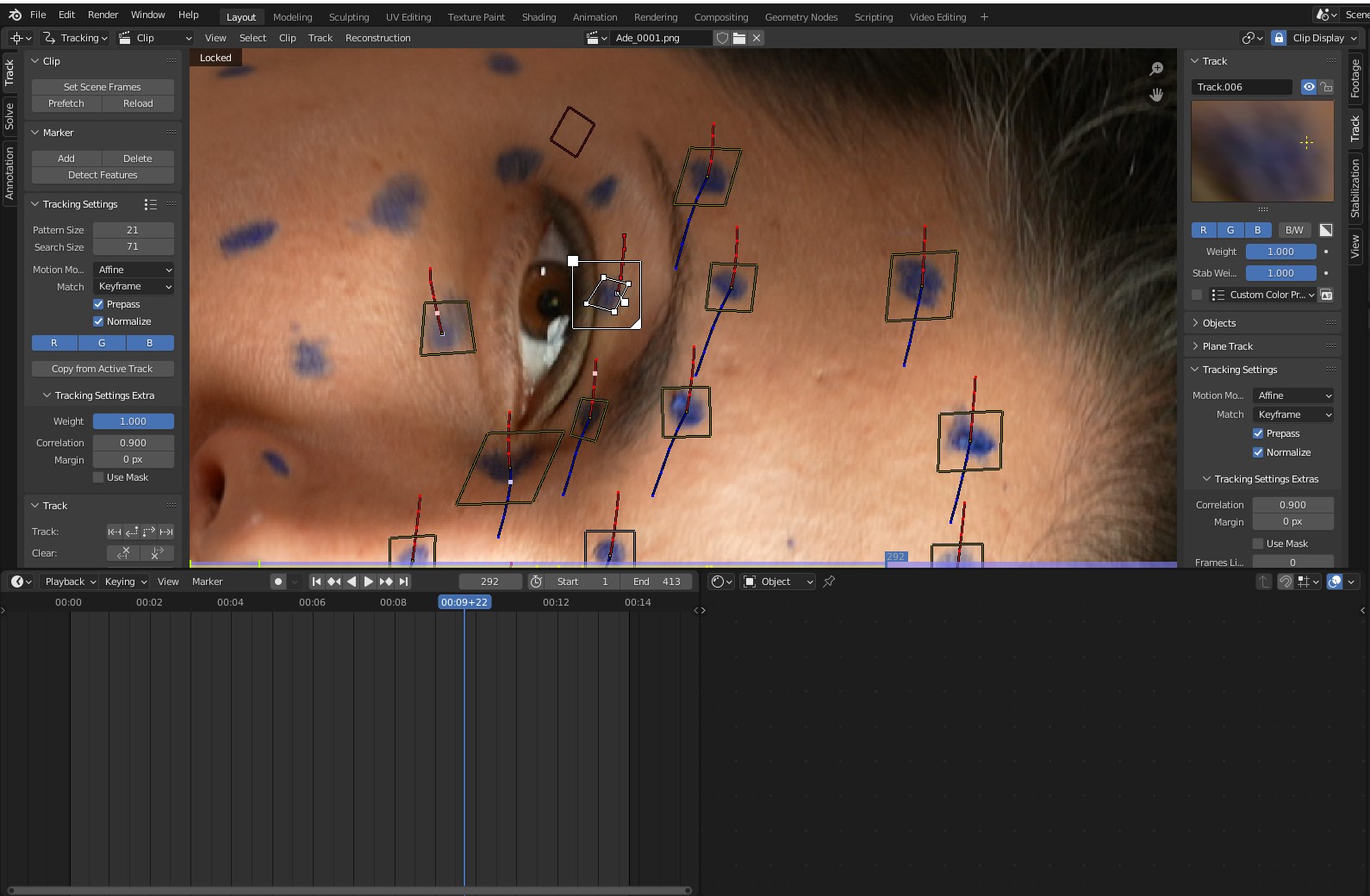Click the pin icon in properties header
The width and height of the screenshot is (1370, 896).
[x=829, y=582]
